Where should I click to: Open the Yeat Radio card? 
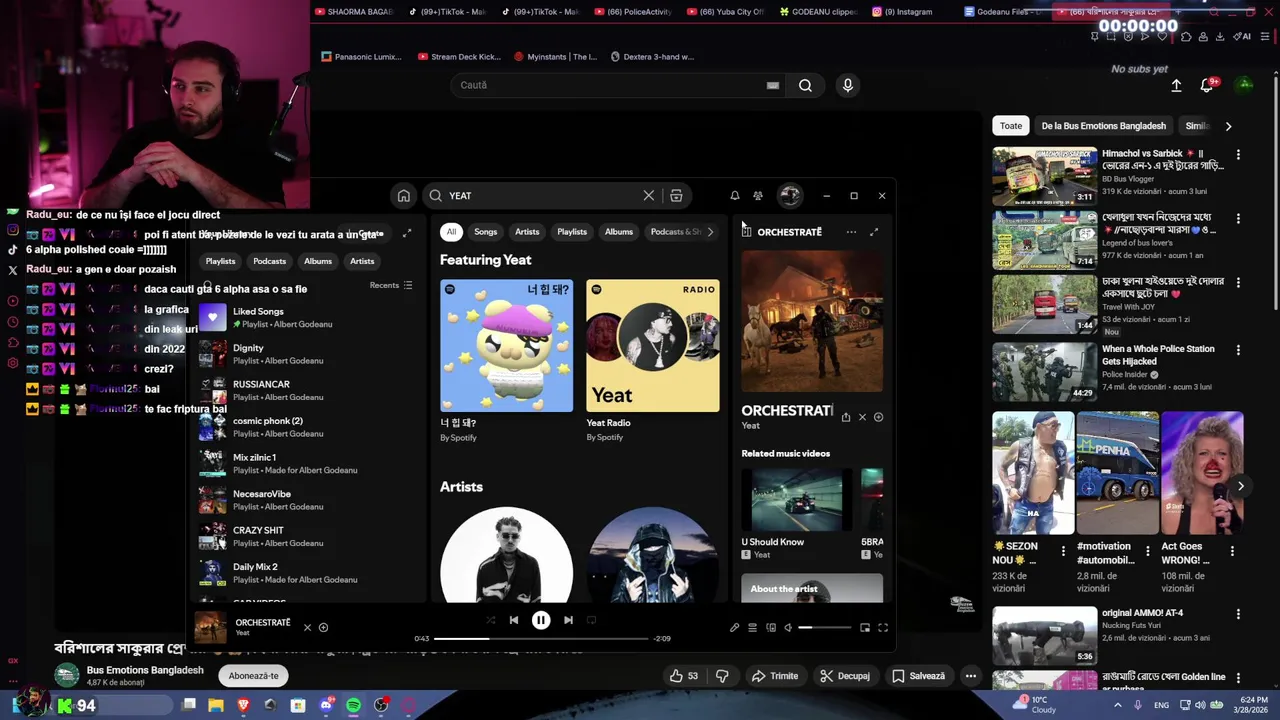(652, 360)
